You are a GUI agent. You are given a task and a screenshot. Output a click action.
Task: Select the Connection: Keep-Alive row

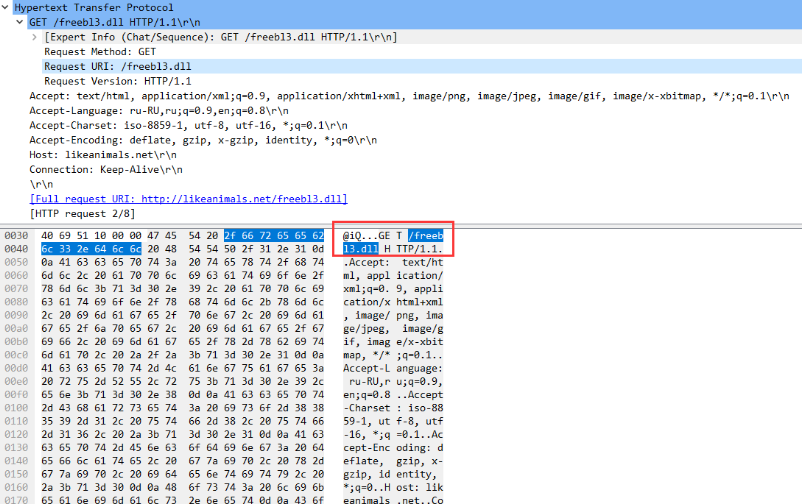click(x=106, y=169)
